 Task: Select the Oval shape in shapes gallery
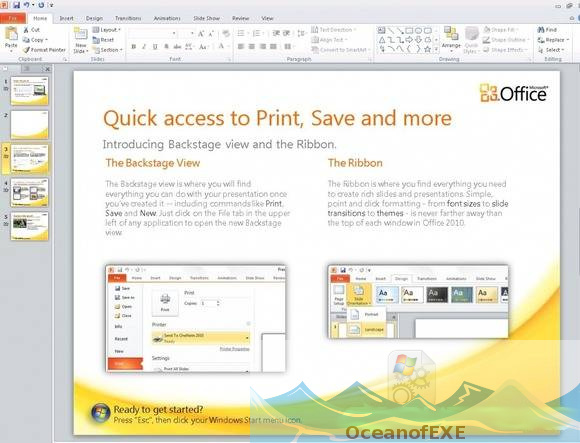tap(418, 30)
